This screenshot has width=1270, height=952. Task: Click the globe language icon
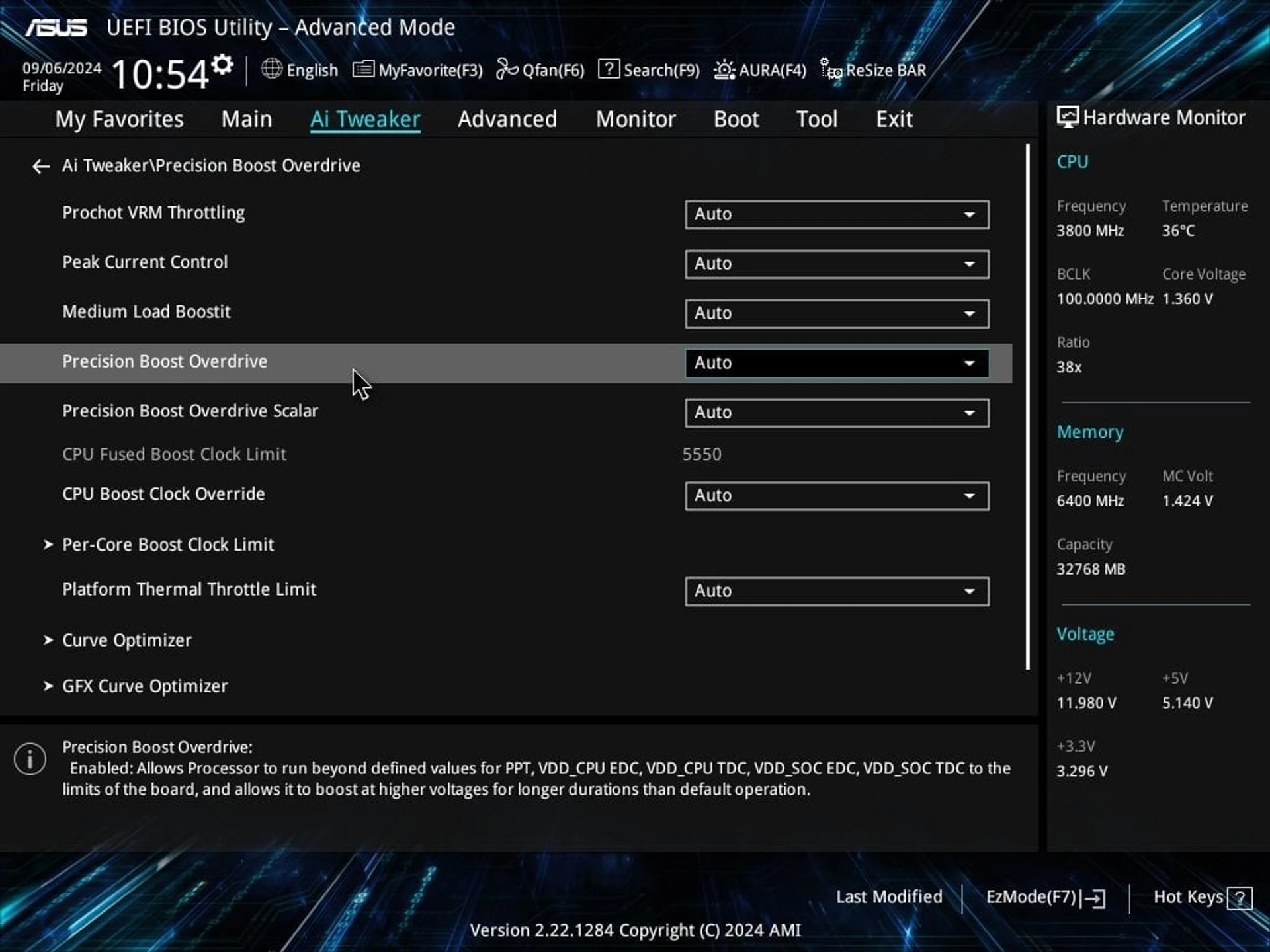(x=271, y=69)
